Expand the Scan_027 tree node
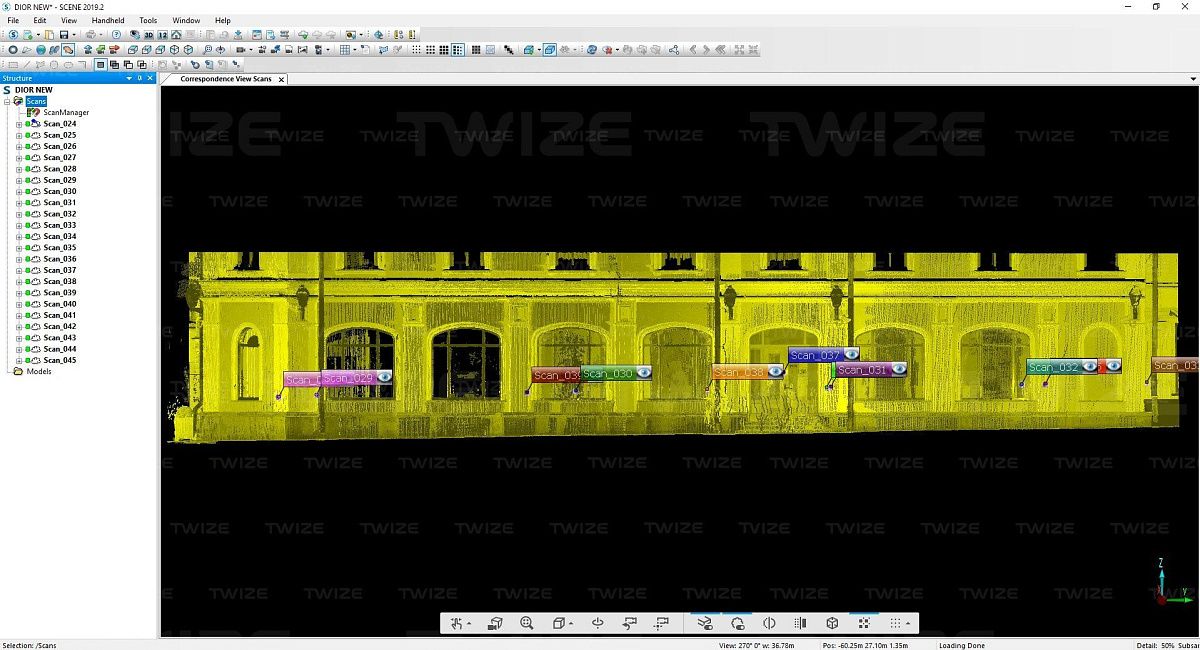This screenshot has height=650, width=1200. pyautogui.click(x=19, y=158)
